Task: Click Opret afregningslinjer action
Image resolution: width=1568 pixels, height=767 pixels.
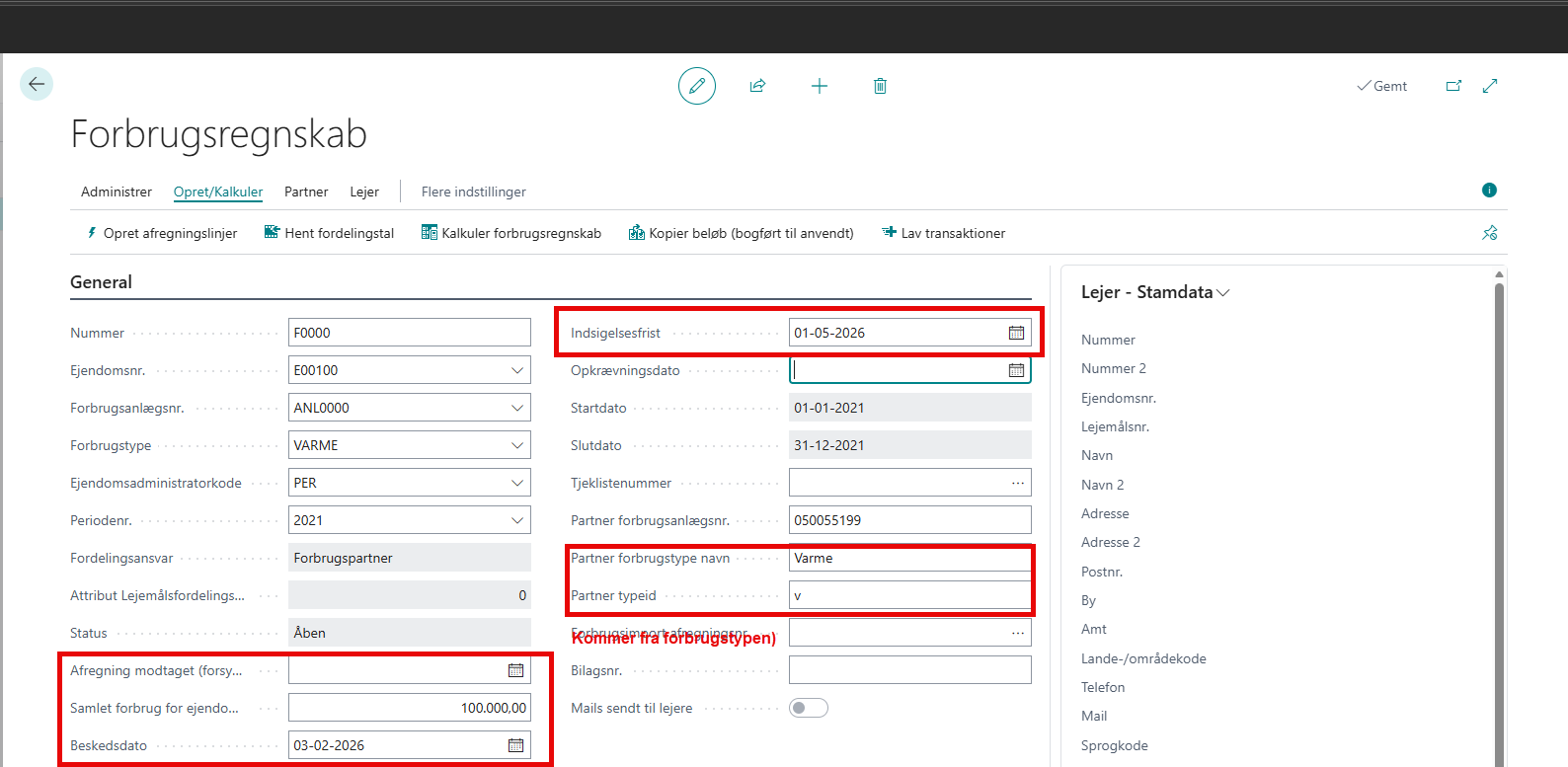Action: (162, 233)
